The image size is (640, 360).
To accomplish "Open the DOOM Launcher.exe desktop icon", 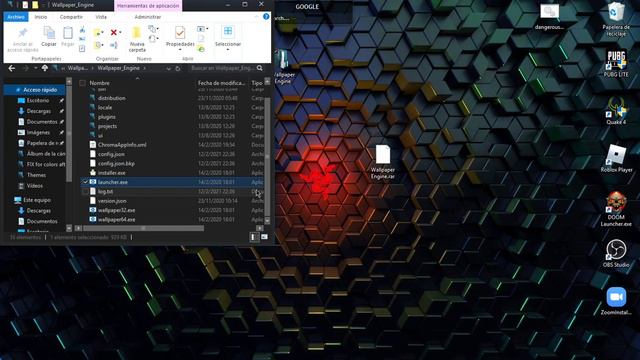I will point(616,209).
